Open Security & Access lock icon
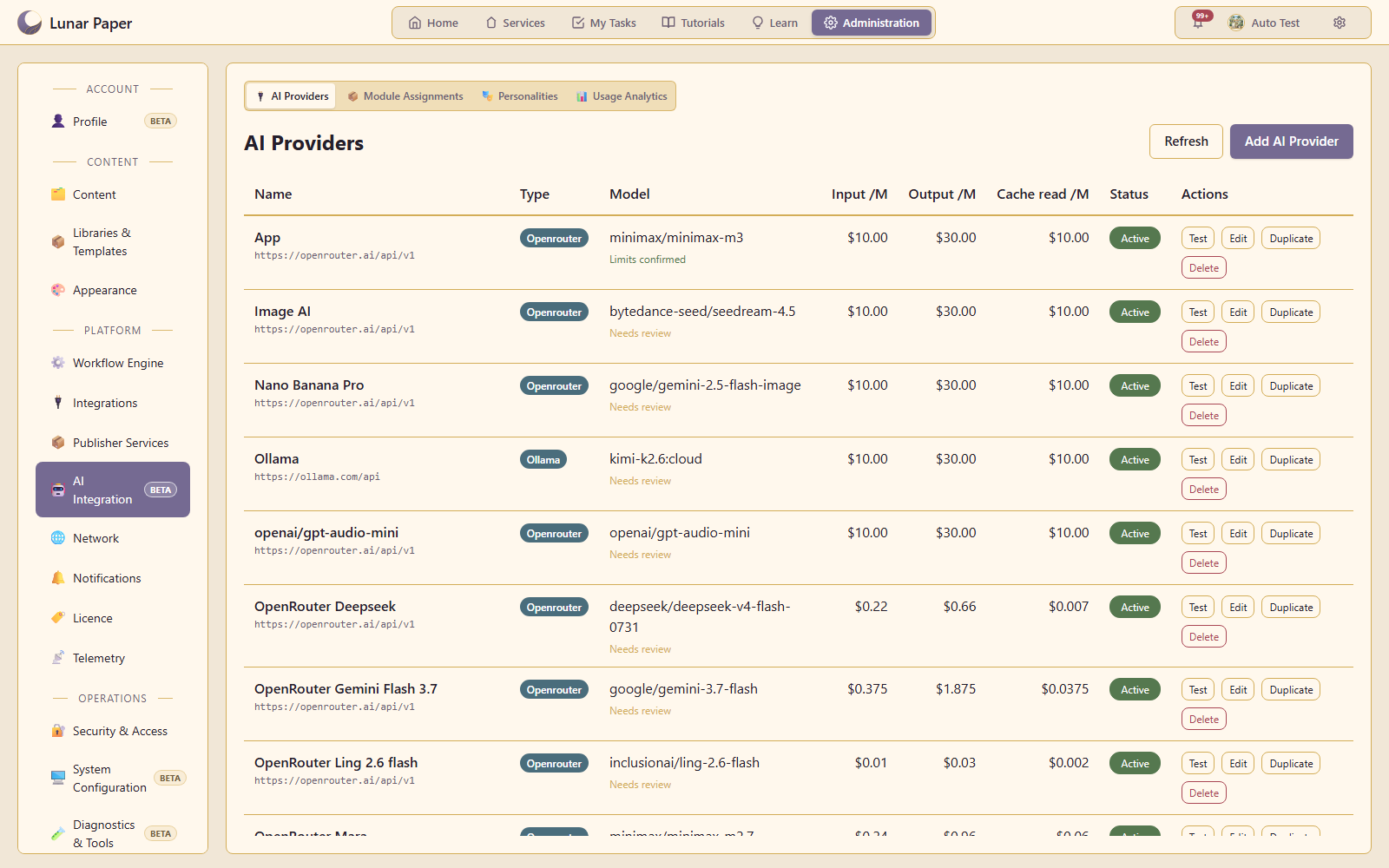This screenshot has height=868, width=1389. (x=58, y=731)
